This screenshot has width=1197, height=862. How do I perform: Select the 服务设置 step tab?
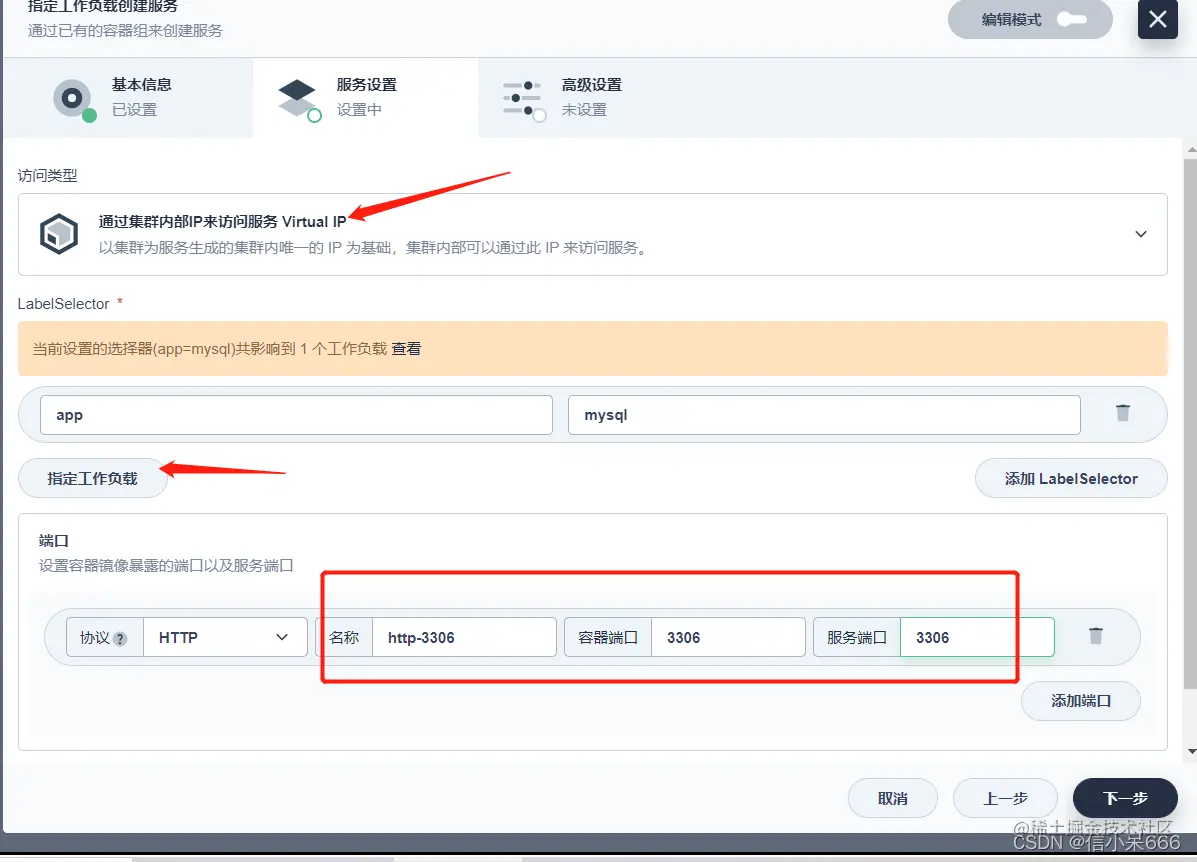pos(366,98)
